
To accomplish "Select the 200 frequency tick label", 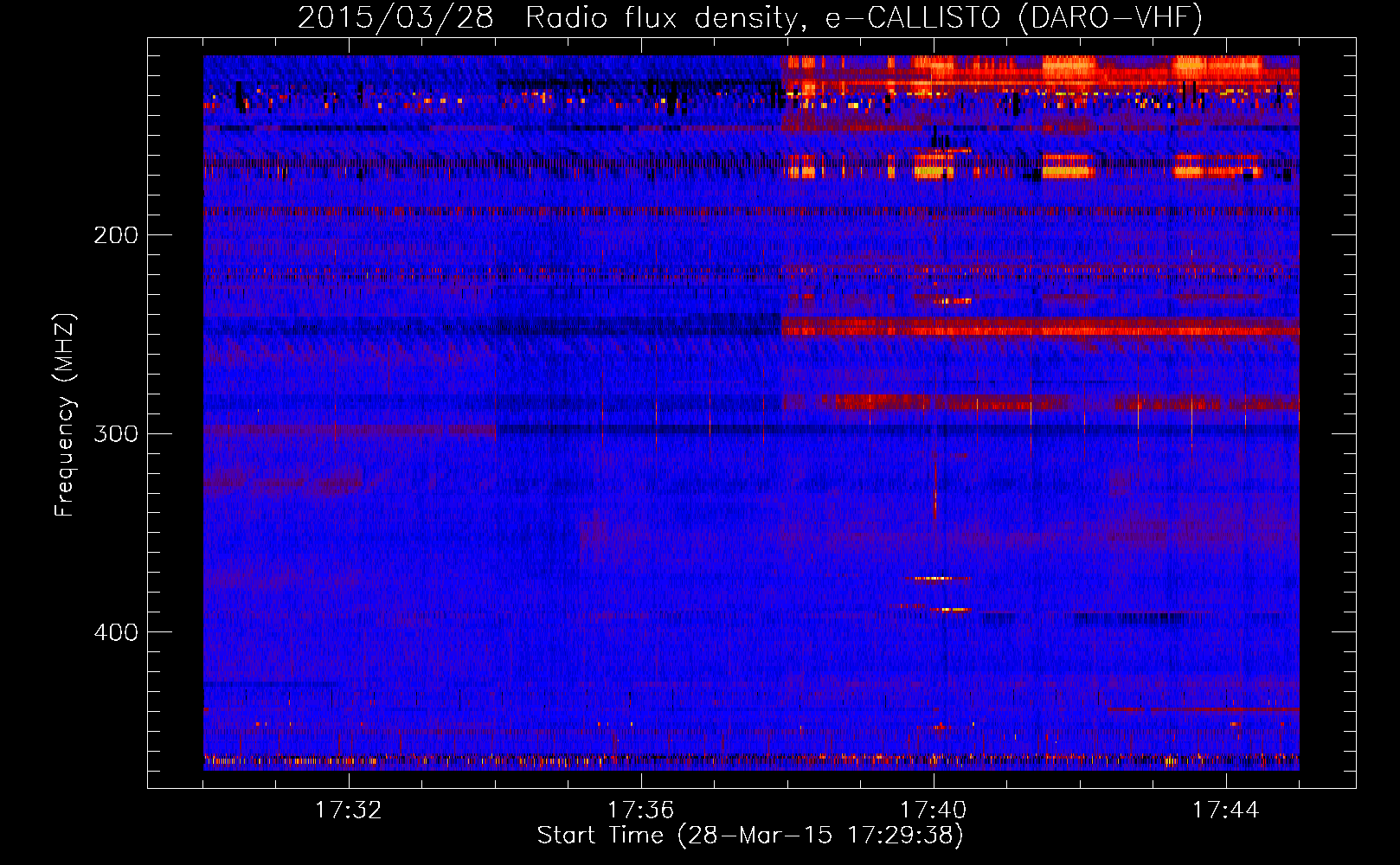I will [116, 235].
